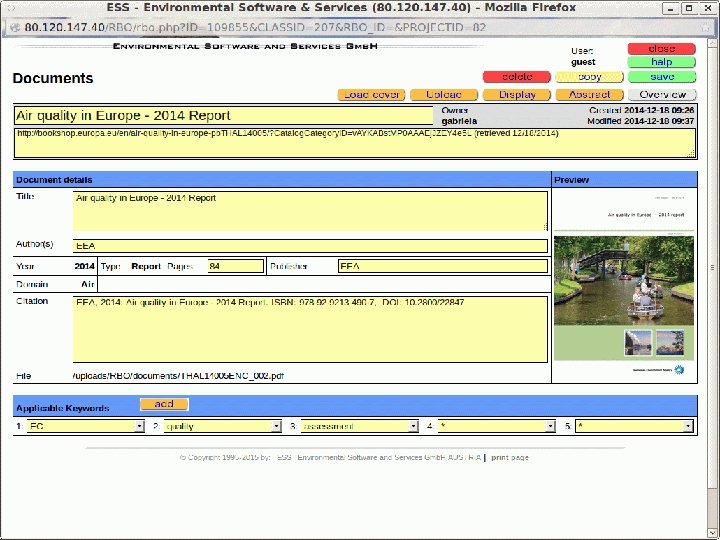
Task: Click the Title text area in details
Action: coord(310,211)
